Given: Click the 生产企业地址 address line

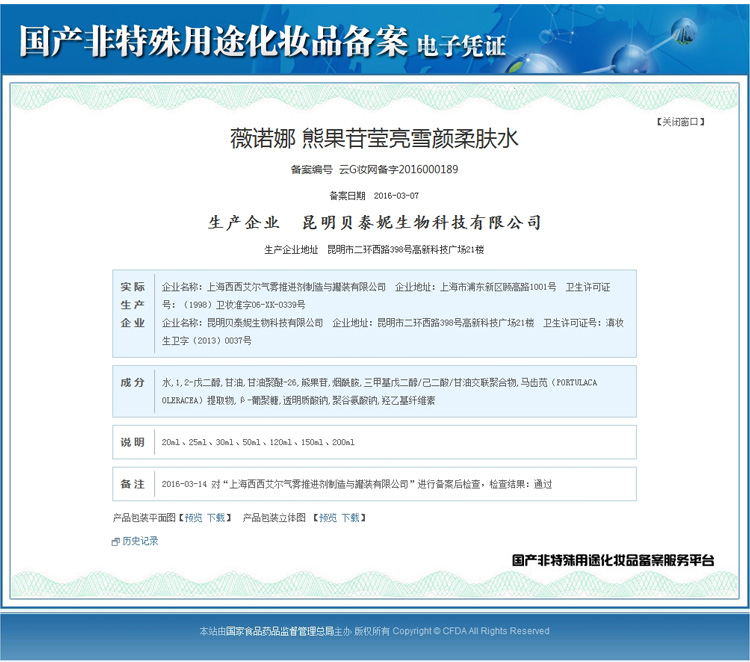Looking at the screenshot, I should 374,250.
